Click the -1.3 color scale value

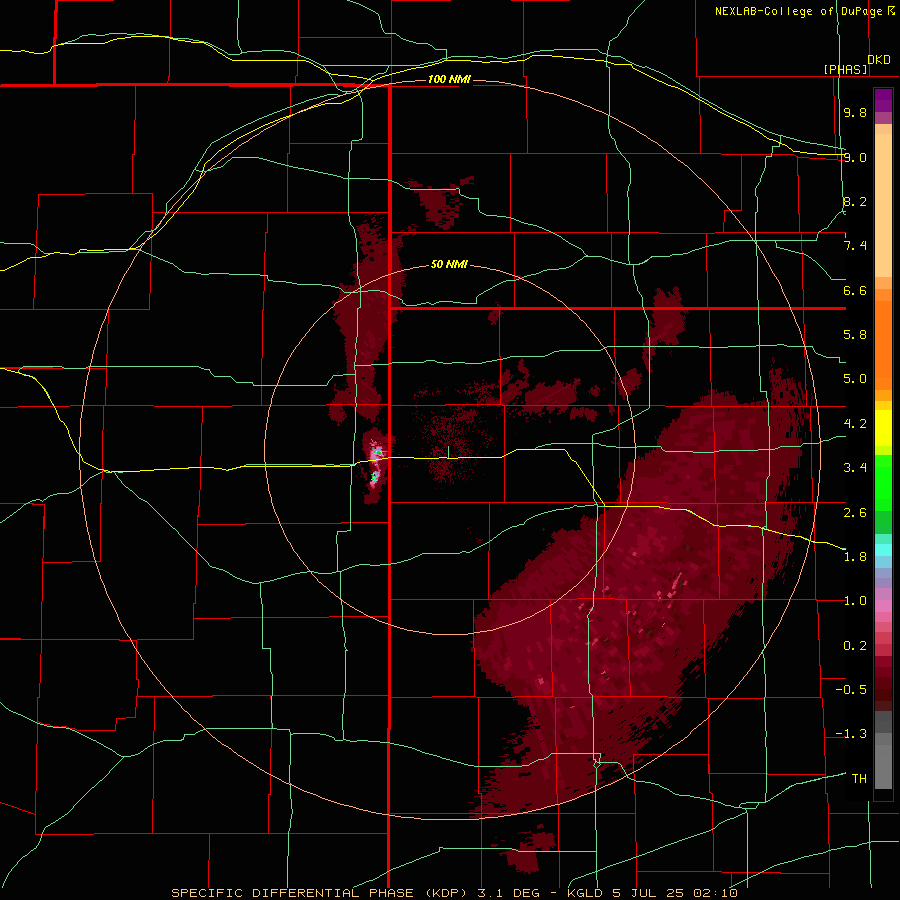851,734
